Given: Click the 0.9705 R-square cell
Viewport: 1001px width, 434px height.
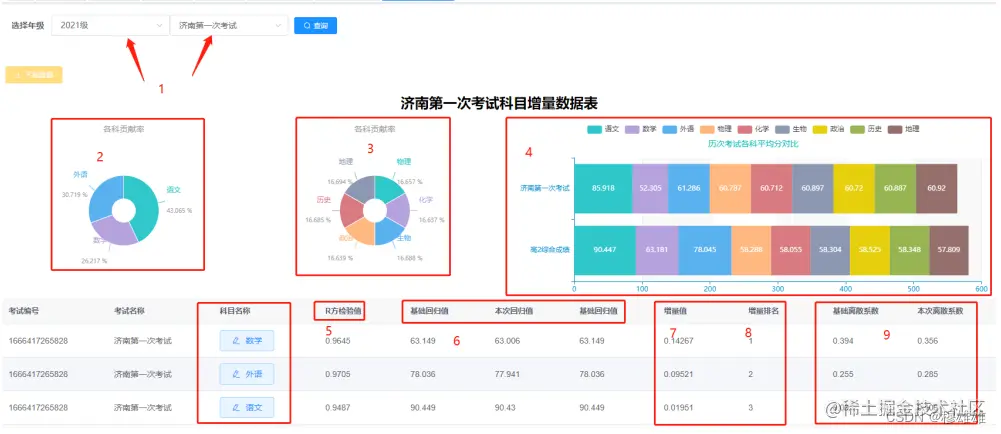Looking at the screenshot, I should [338, 374].
